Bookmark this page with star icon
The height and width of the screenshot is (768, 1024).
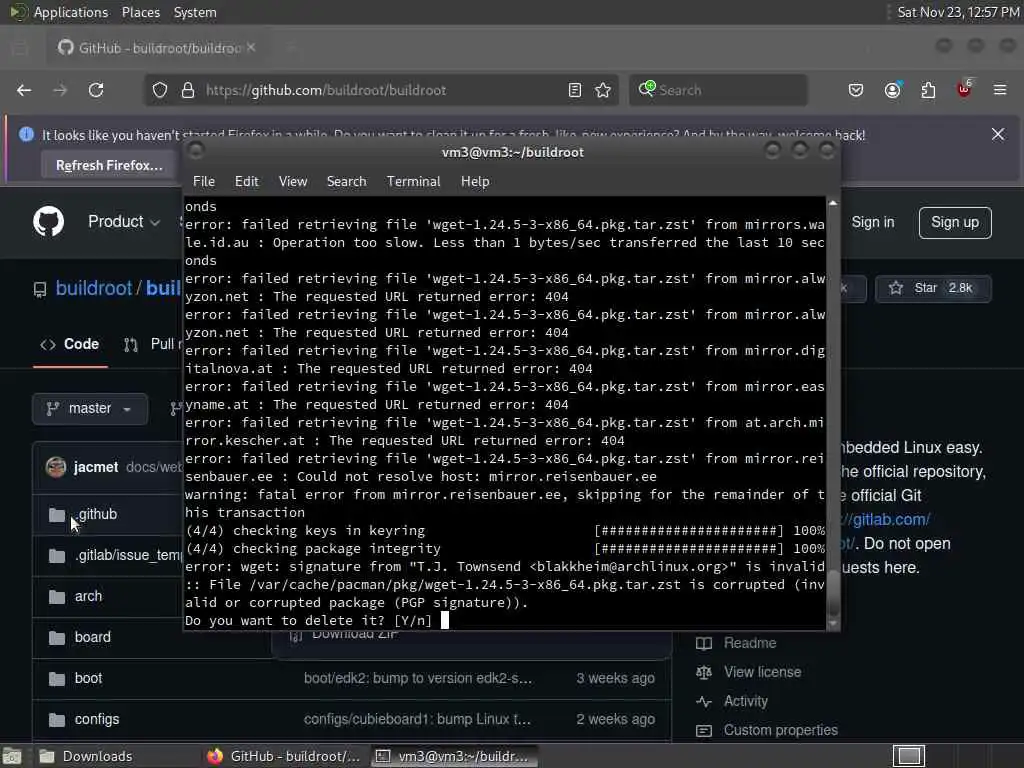click(x=603, y=90)
